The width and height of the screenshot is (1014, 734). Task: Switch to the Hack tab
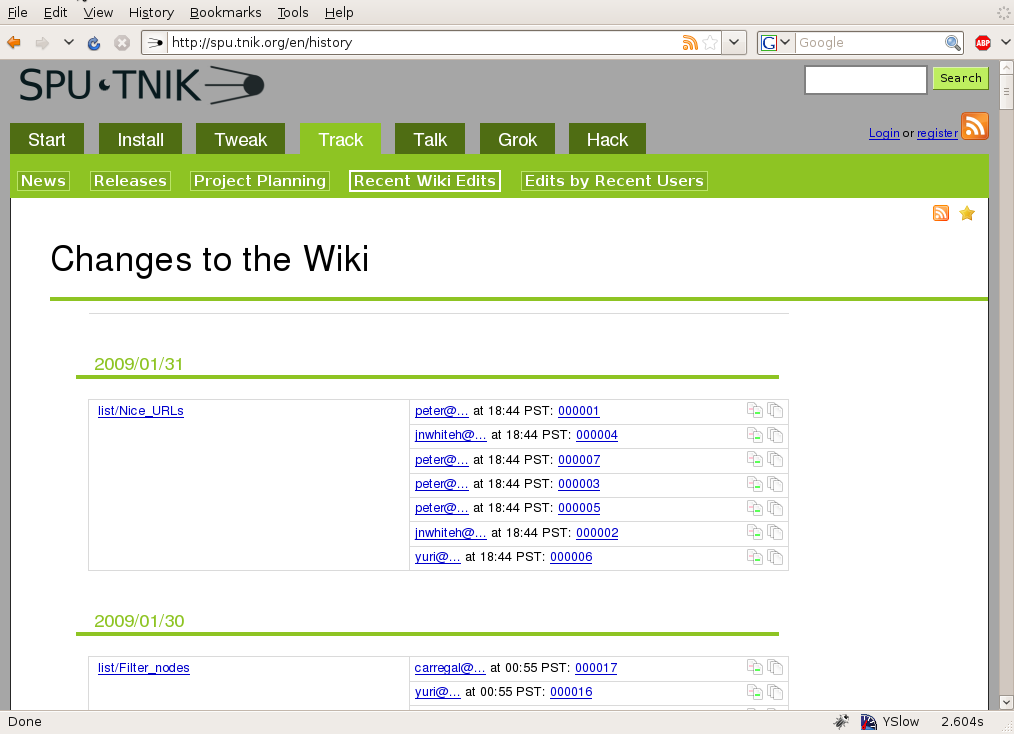(607, 139)
